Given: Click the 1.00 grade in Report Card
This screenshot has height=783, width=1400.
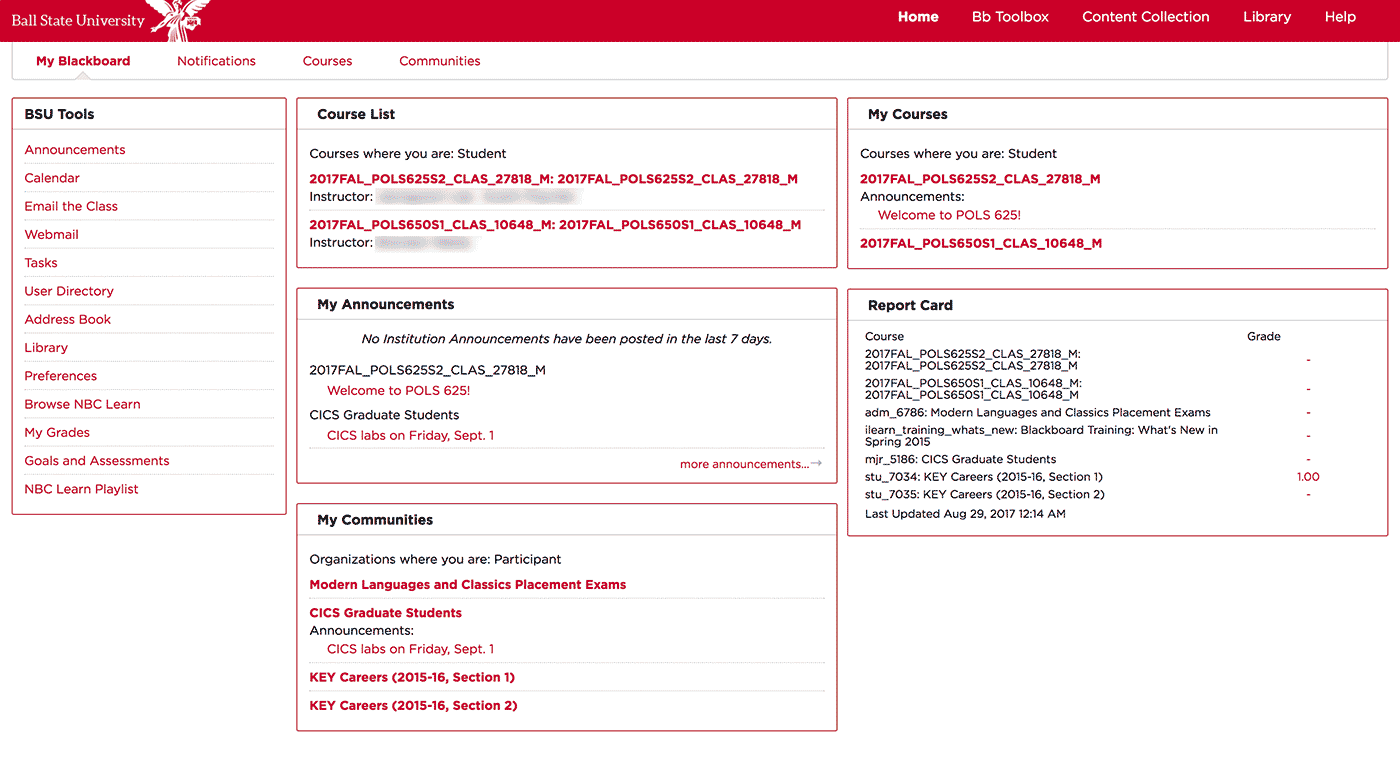Looking at the screenshot, I should click(x=1308, y=477).
